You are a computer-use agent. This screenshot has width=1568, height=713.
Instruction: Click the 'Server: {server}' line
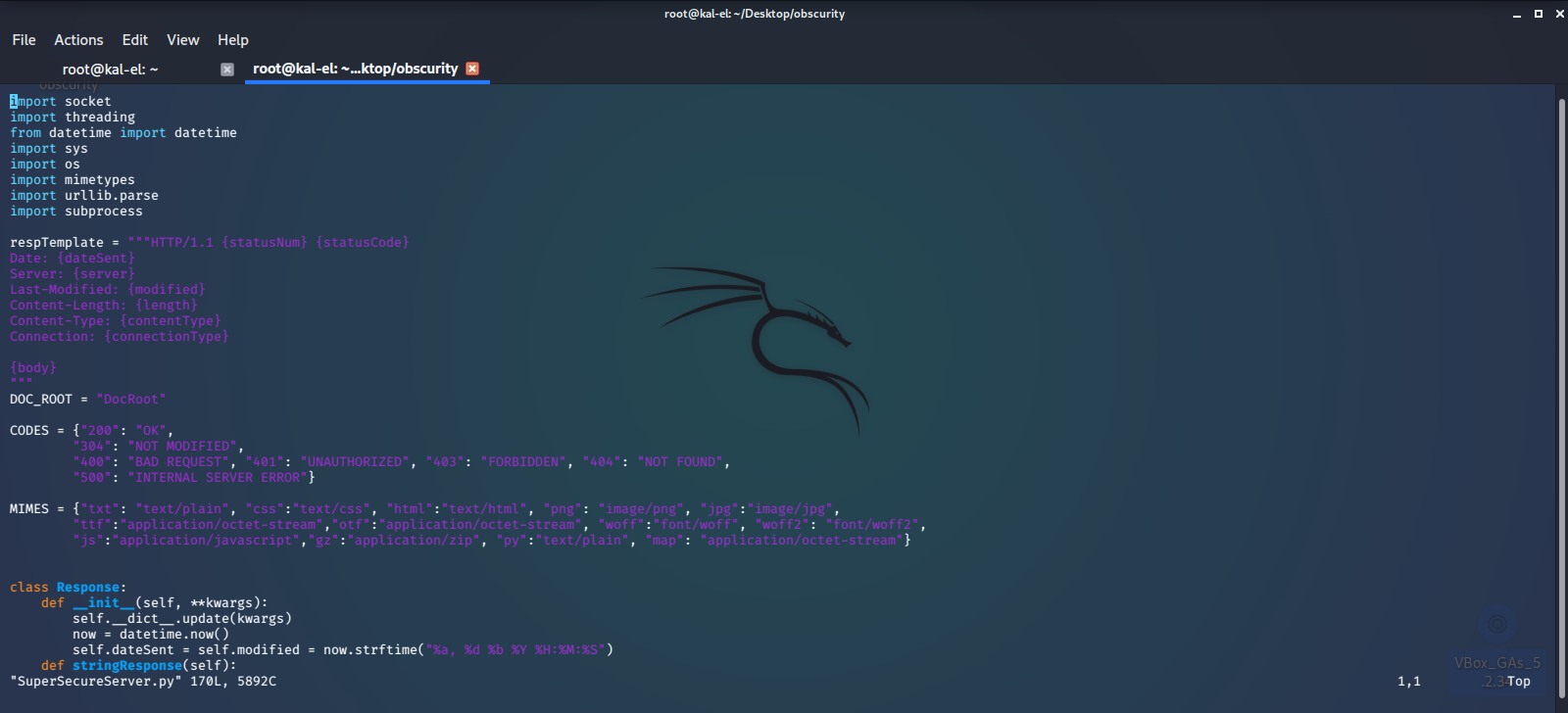coord(73,274)
